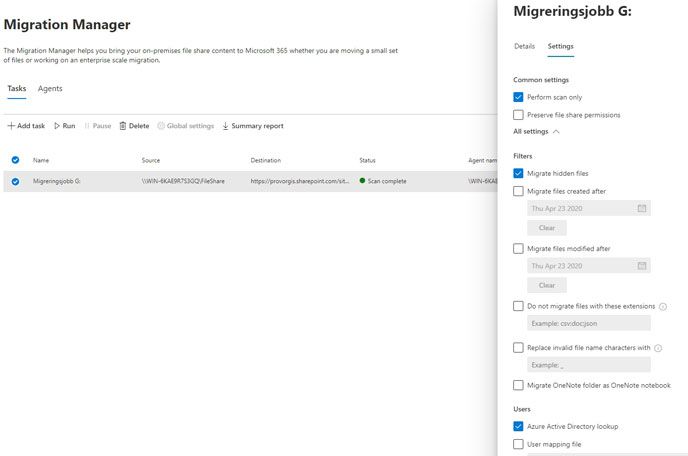
Task: Toggle Migrate hidden files checkbox
Action: point(518,174)
